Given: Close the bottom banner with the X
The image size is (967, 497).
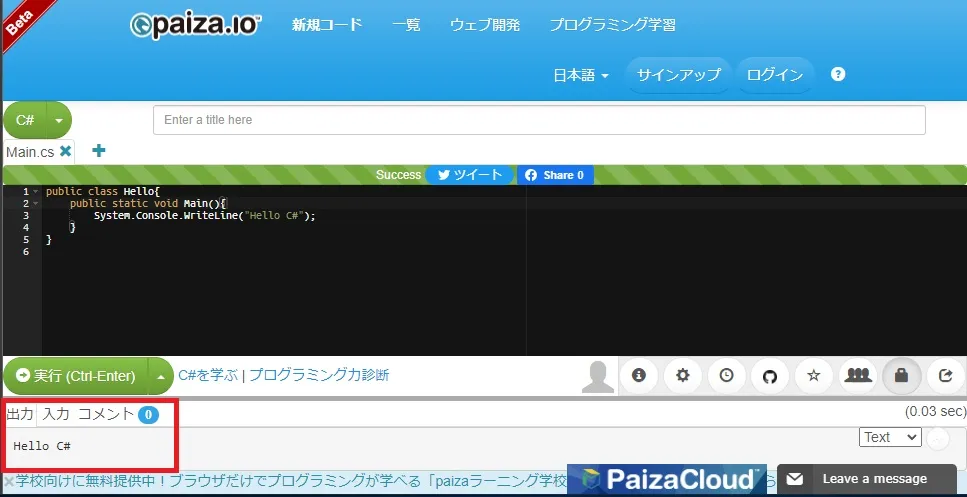Looking at the screenshot, I should click(x=9, y=481).
